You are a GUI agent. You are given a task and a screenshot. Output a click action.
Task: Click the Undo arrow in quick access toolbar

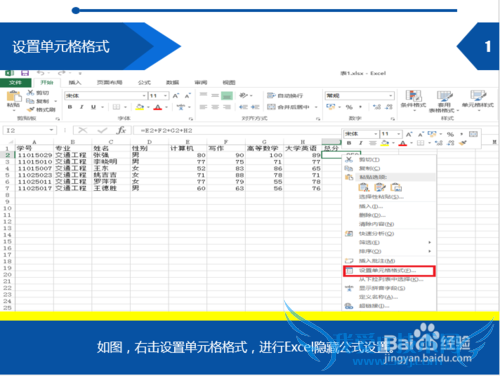point(40,73)
